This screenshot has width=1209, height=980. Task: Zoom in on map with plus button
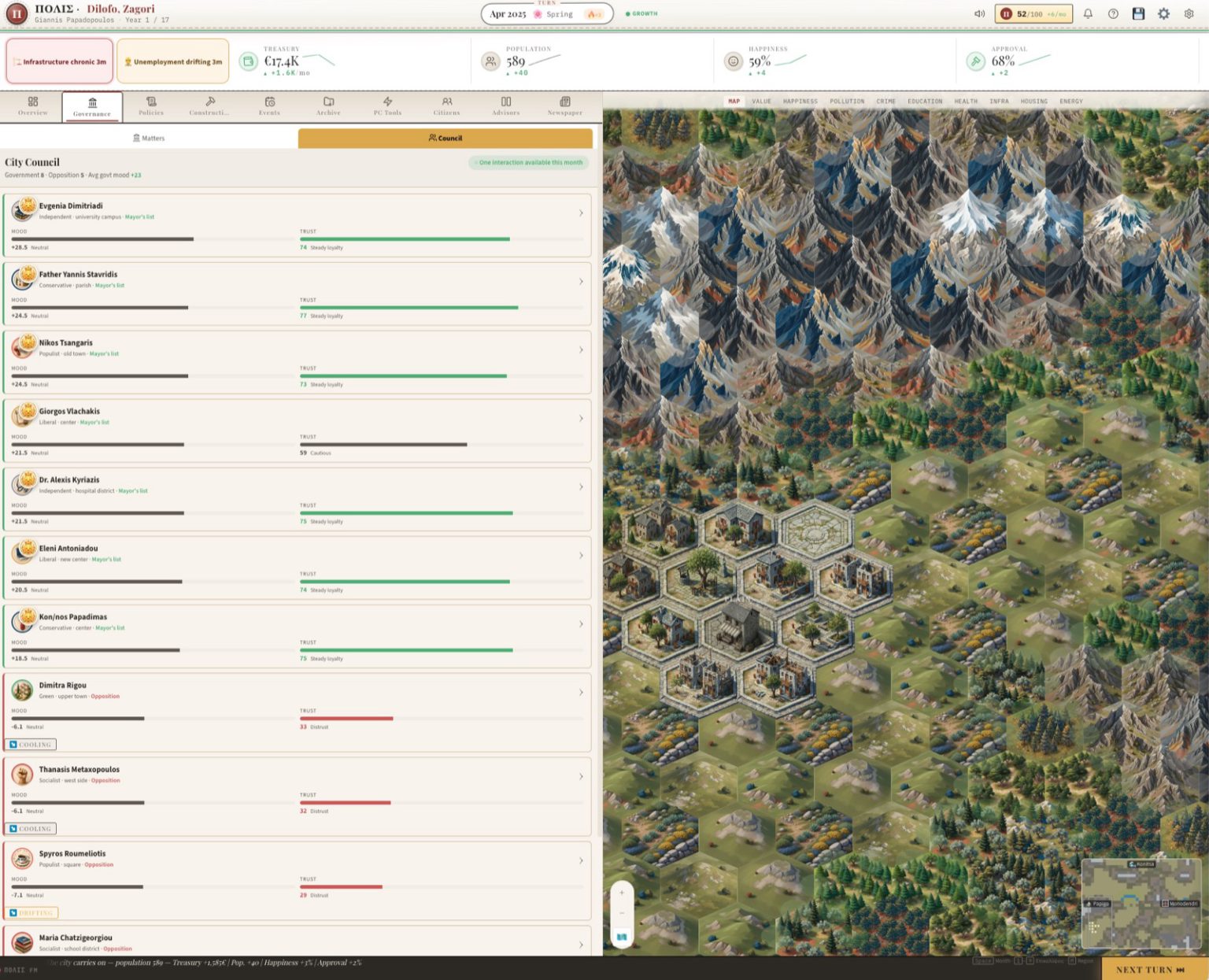tap(622, 893)
